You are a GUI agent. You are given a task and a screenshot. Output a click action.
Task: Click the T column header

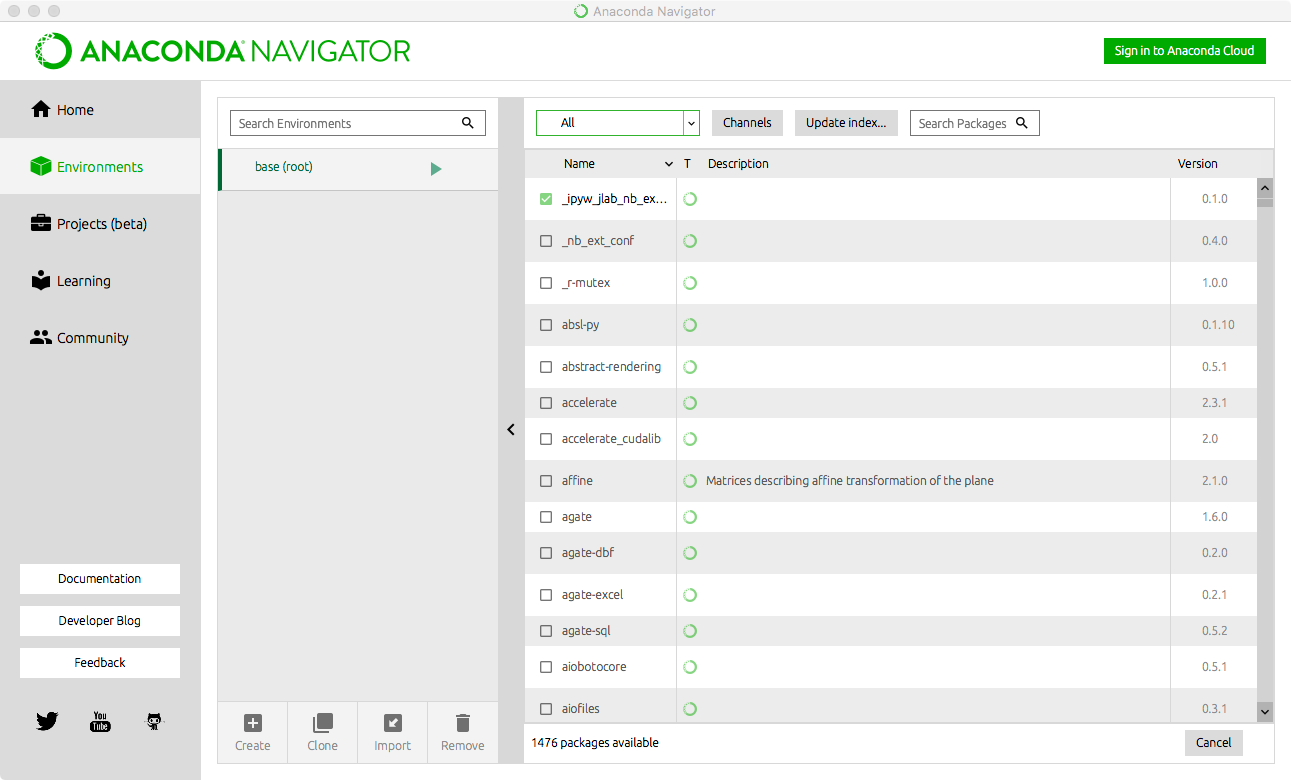click(x=688, y=164)
